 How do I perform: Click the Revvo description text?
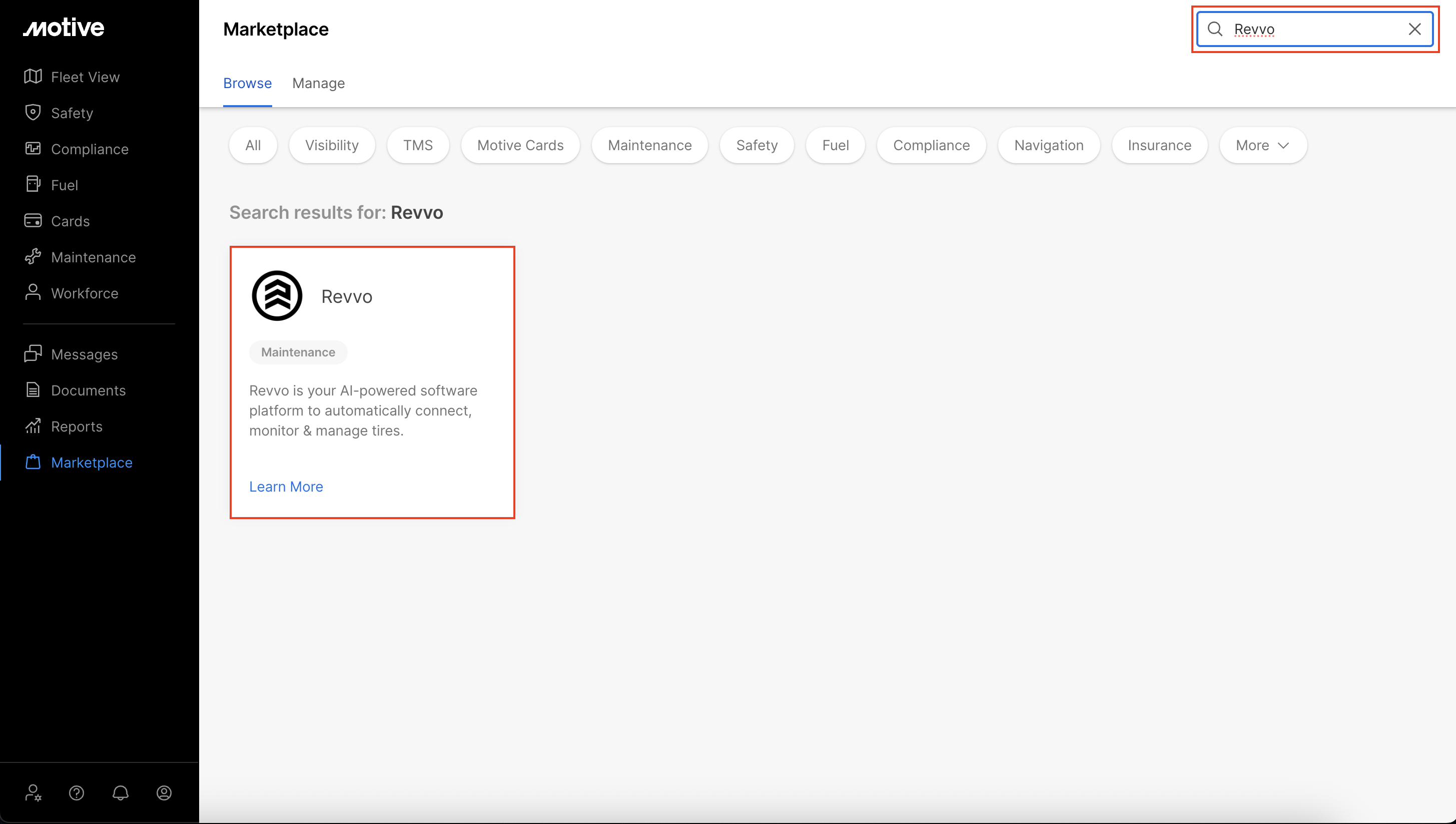tap(363, 410)
